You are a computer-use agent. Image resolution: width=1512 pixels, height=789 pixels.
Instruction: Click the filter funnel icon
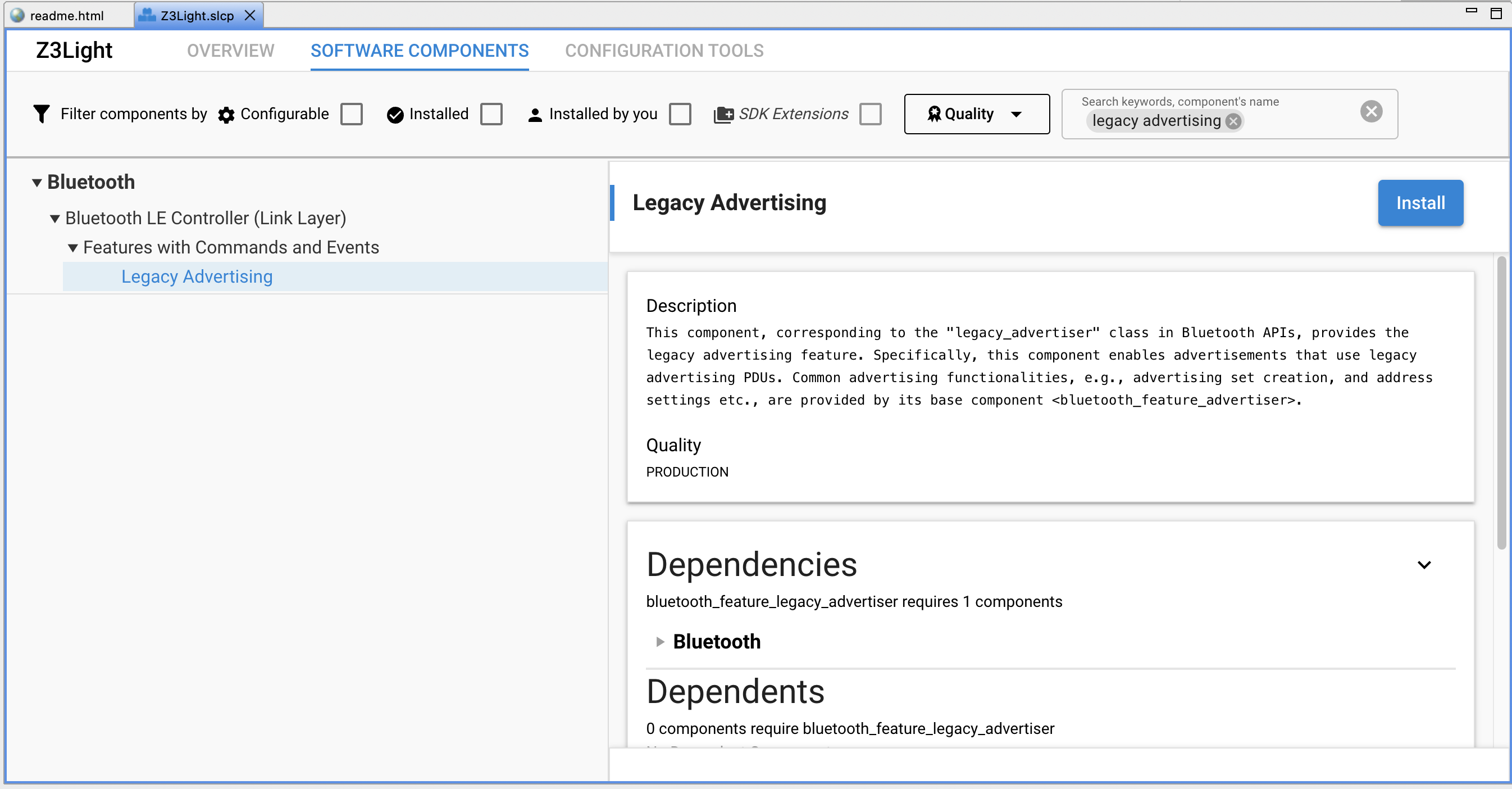pos(41,114)
